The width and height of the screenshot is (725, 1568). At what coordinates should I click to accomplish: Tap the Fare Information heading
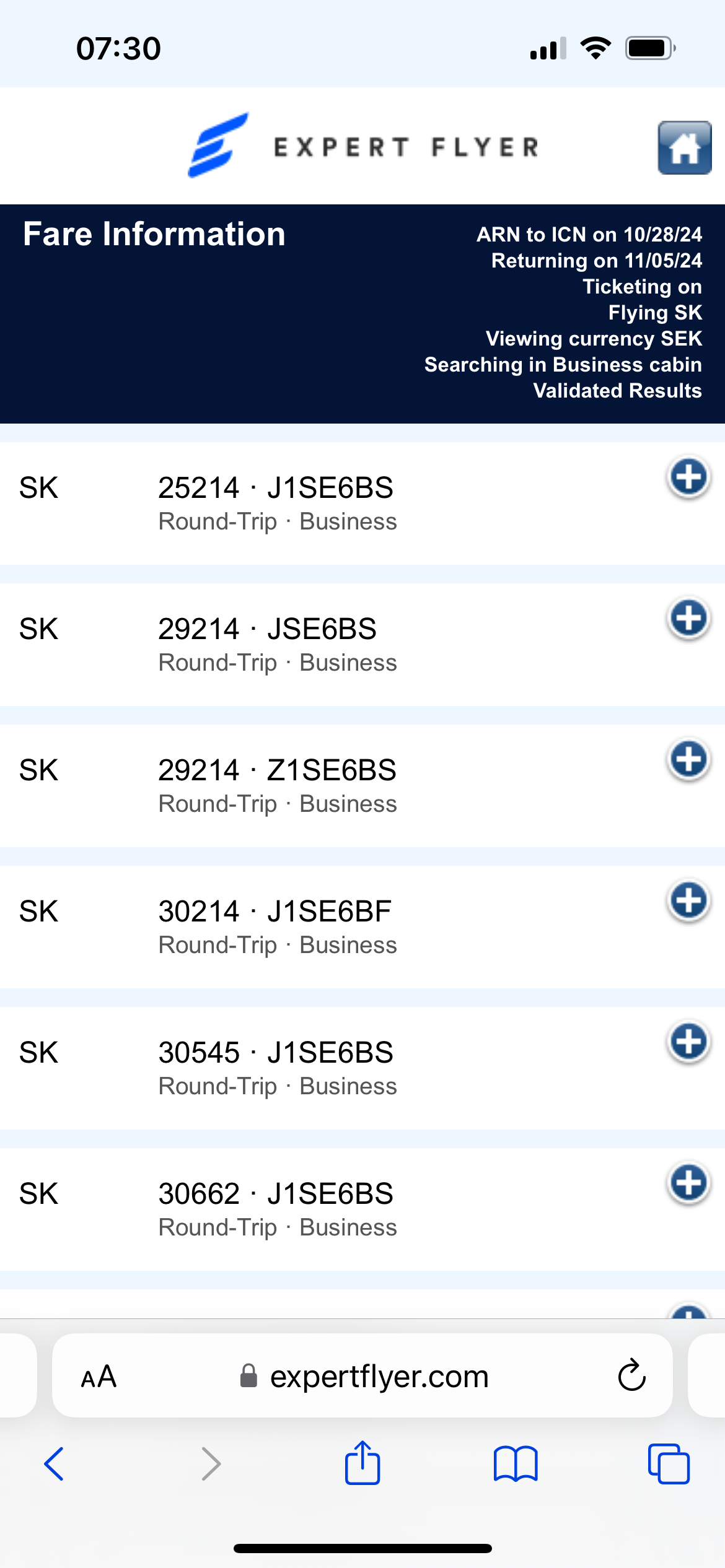154,234
